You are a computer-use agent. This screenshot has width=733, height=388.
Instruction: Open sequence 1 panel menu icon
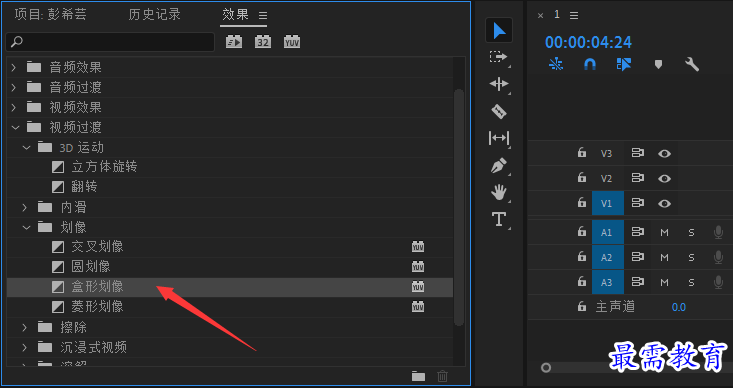tap(574, 16)
